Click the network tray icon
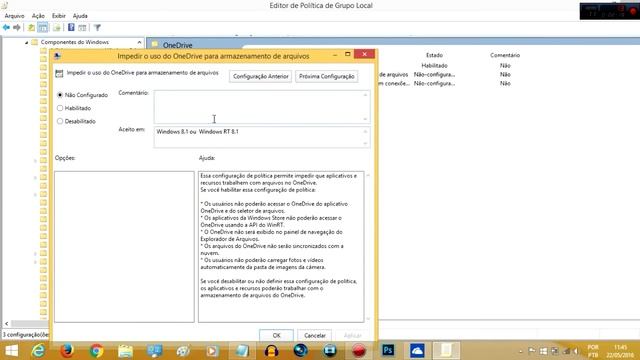This screenshot has height=360, width=640. pyautogui.click(x=566, y=351)
